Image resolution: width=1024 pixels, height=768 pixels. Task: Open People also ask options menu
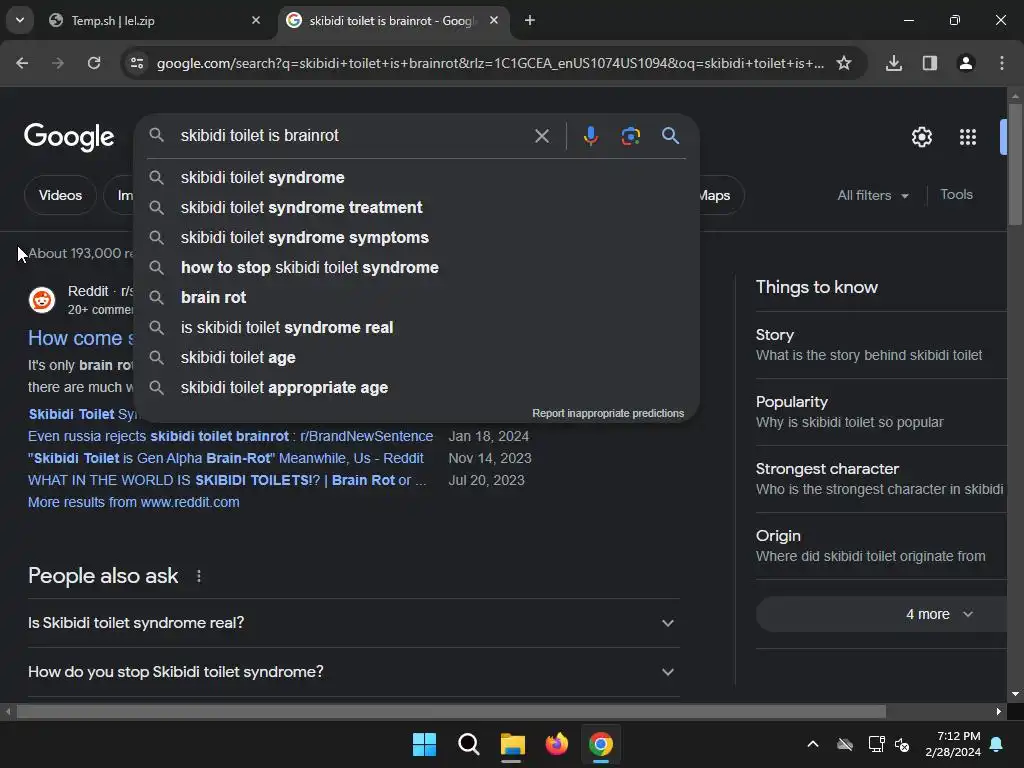click(199, 576)
